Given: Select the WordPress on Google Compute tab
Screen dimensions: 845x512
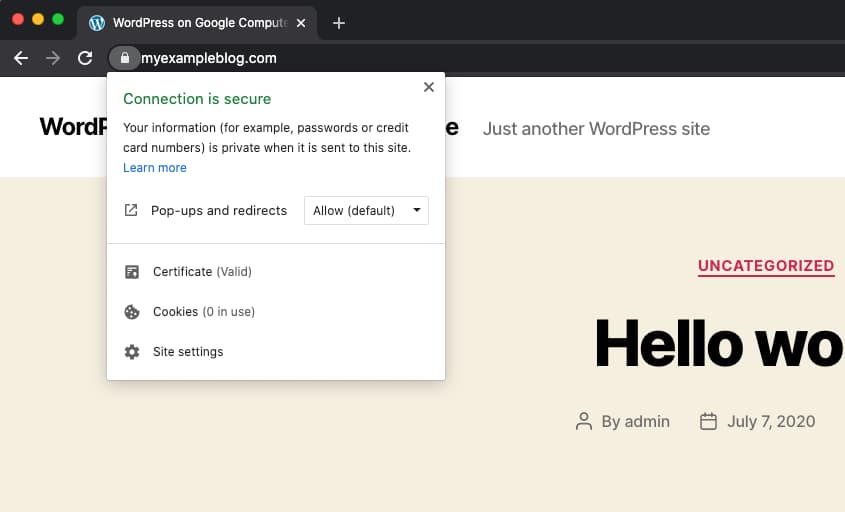Looking at the screenshot, I should [x=197, y=23].
